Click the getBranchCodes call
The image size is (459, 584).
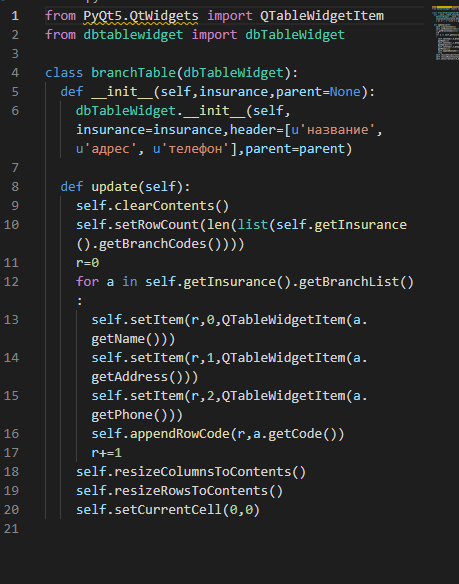152,244
